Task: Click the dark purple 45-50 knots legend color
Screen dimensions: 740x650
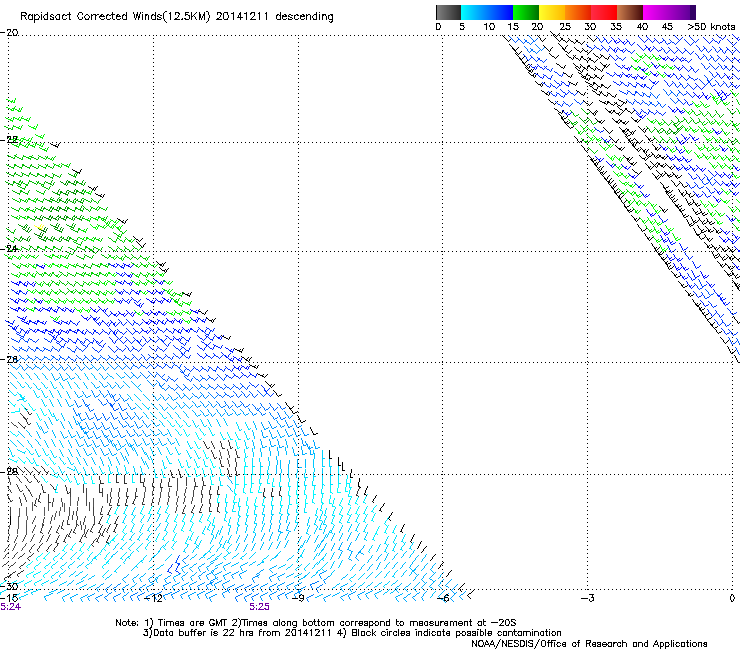Action: 682,12
